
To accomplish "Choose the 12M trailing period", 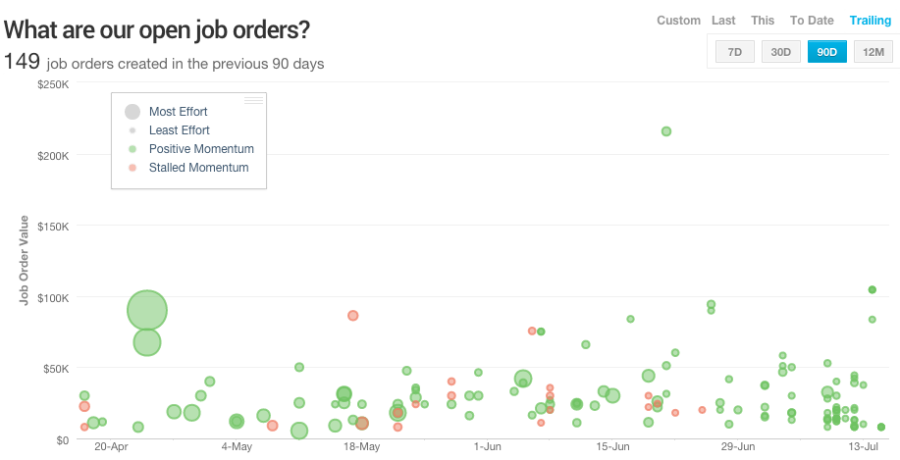I will tap(873, 52).
